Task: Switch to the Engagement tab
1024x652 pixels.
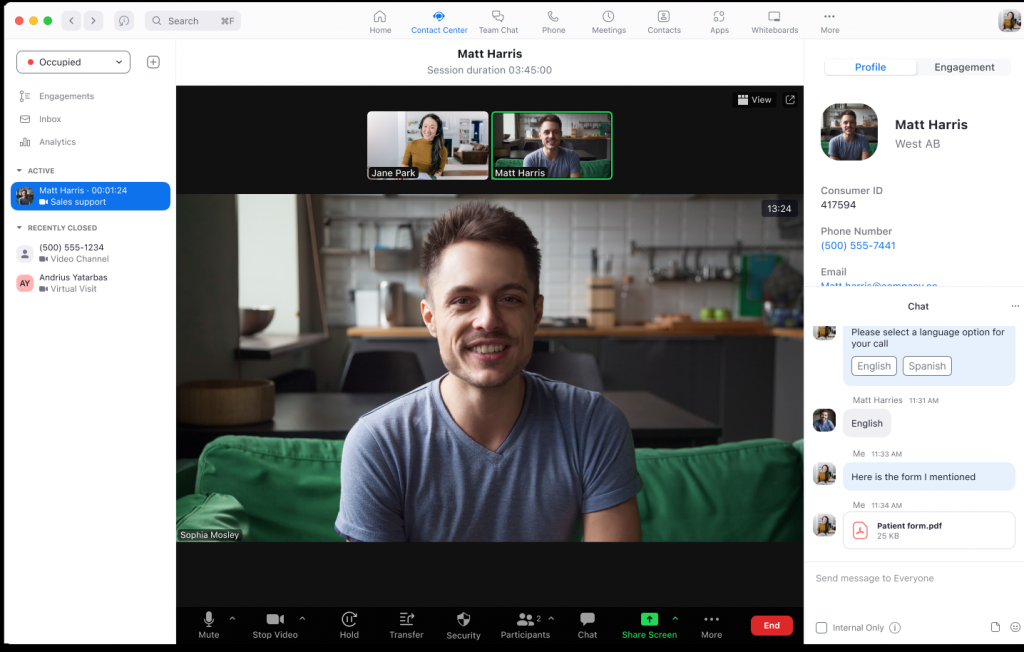Action: 963,67
